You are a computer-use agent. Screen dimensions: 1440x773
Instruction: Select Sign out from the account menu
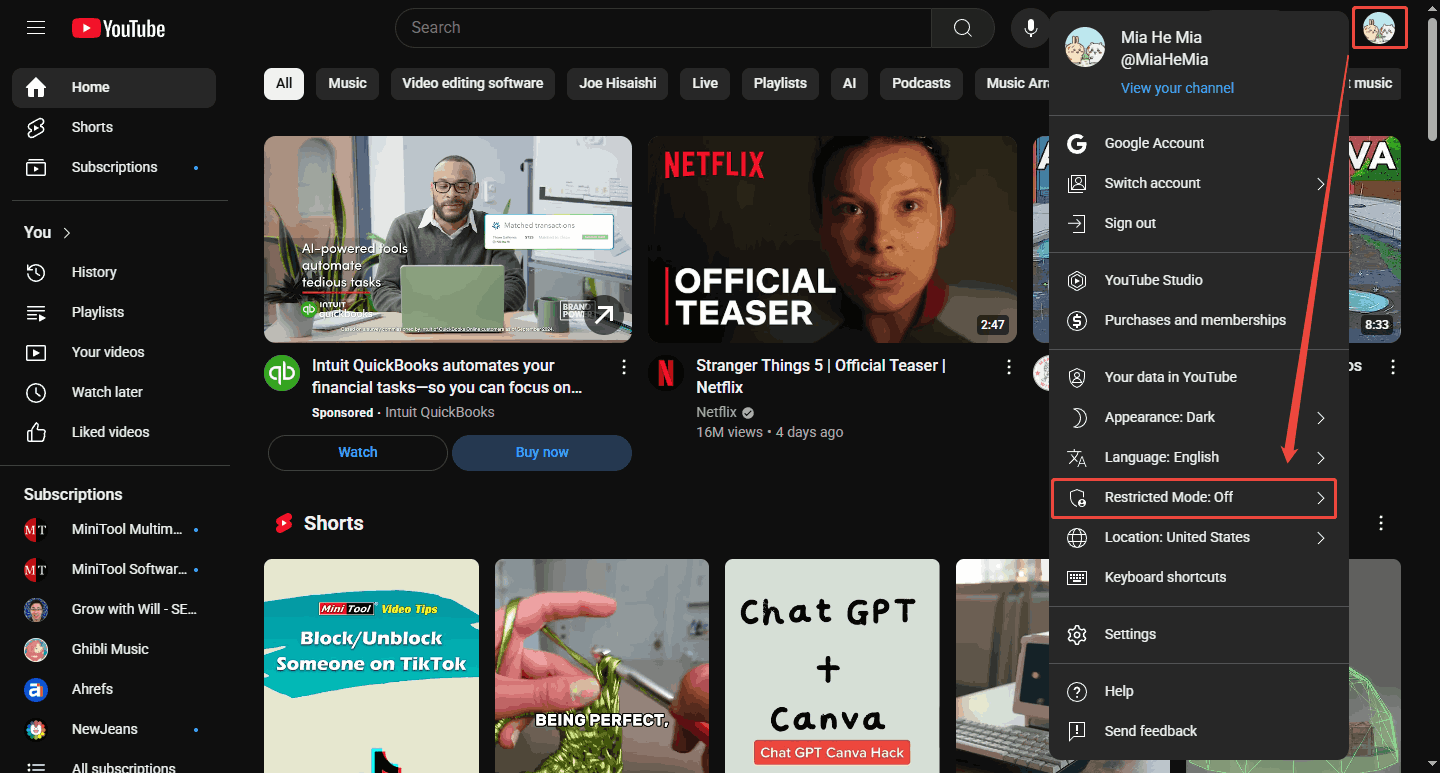(1199, 223)
